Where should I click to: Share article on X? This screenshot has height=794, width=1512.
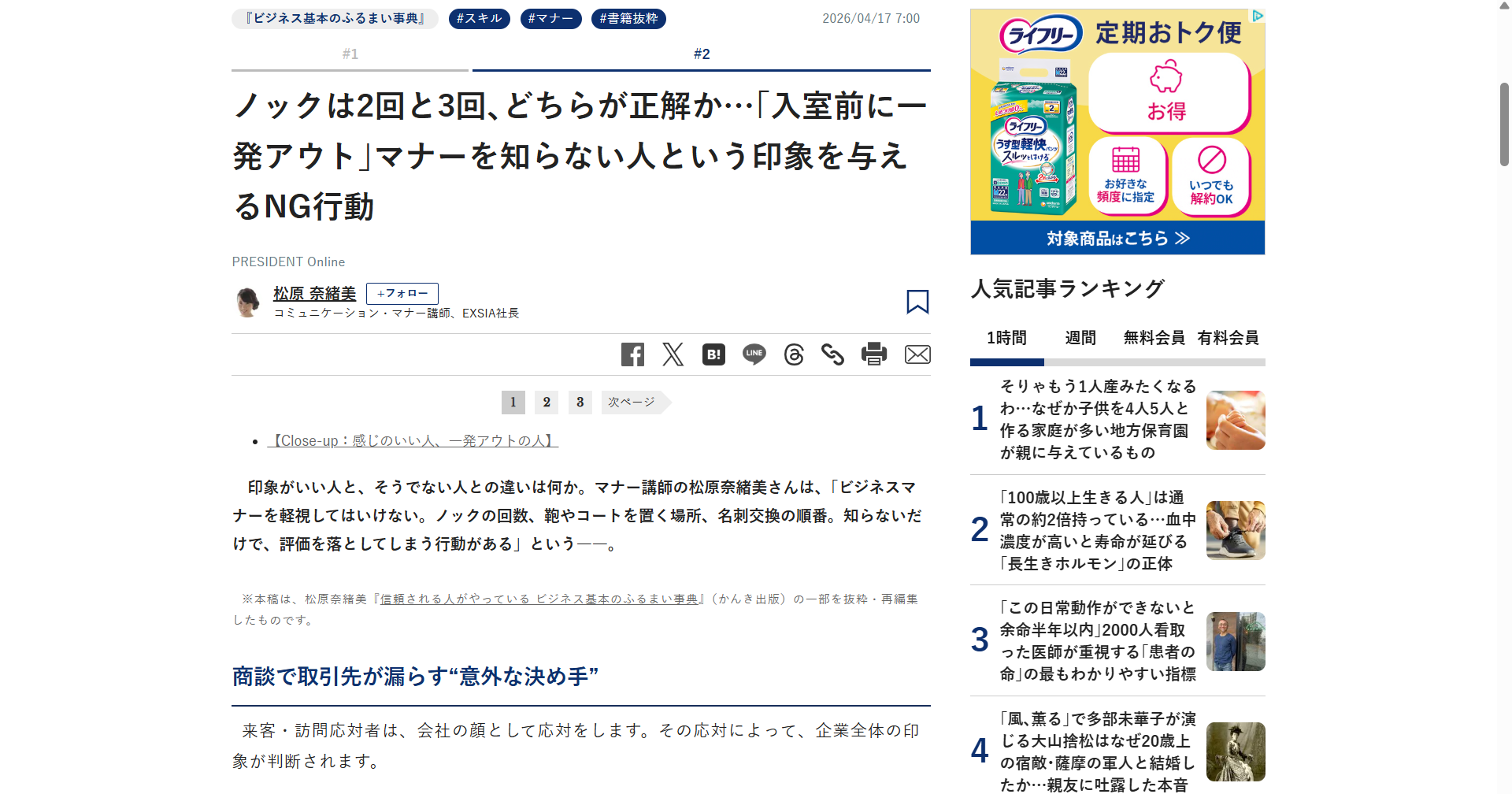click(x=673, y=354)
